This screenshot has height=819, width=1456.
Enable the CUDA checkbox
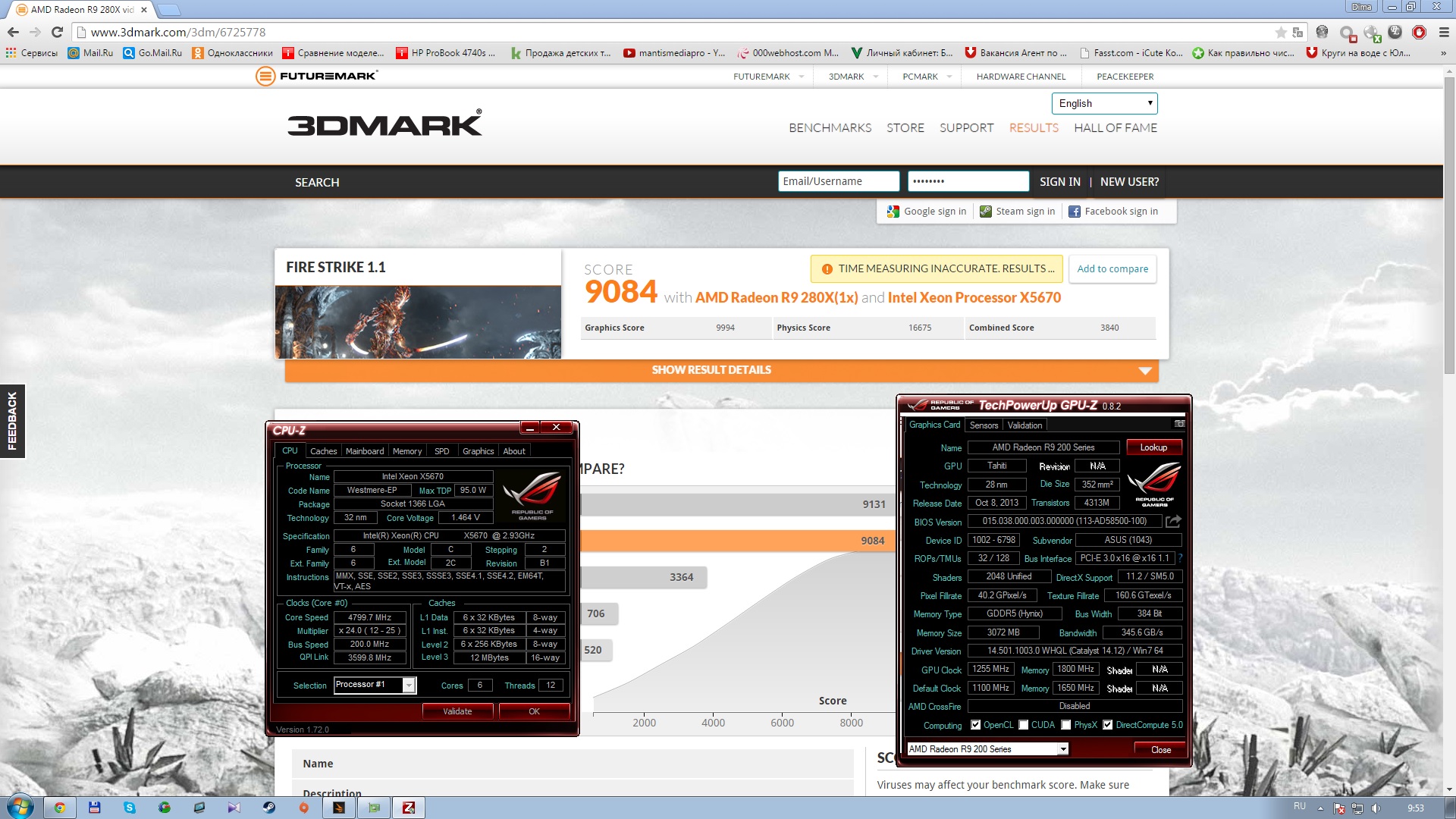tap(1023, 725)
